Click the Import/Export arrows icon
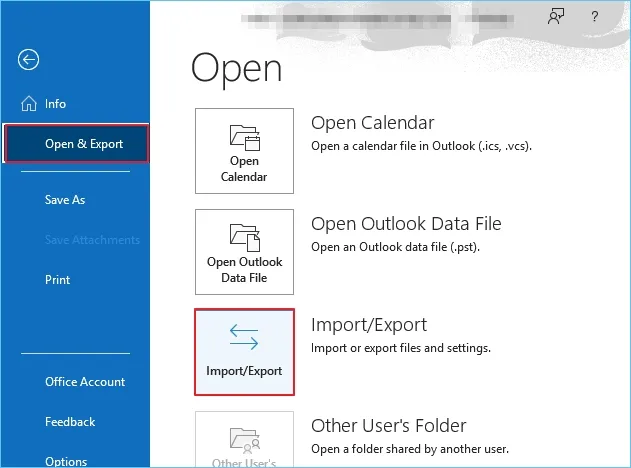Viewport: 631px width, 468px height. (x=244, y=337)
